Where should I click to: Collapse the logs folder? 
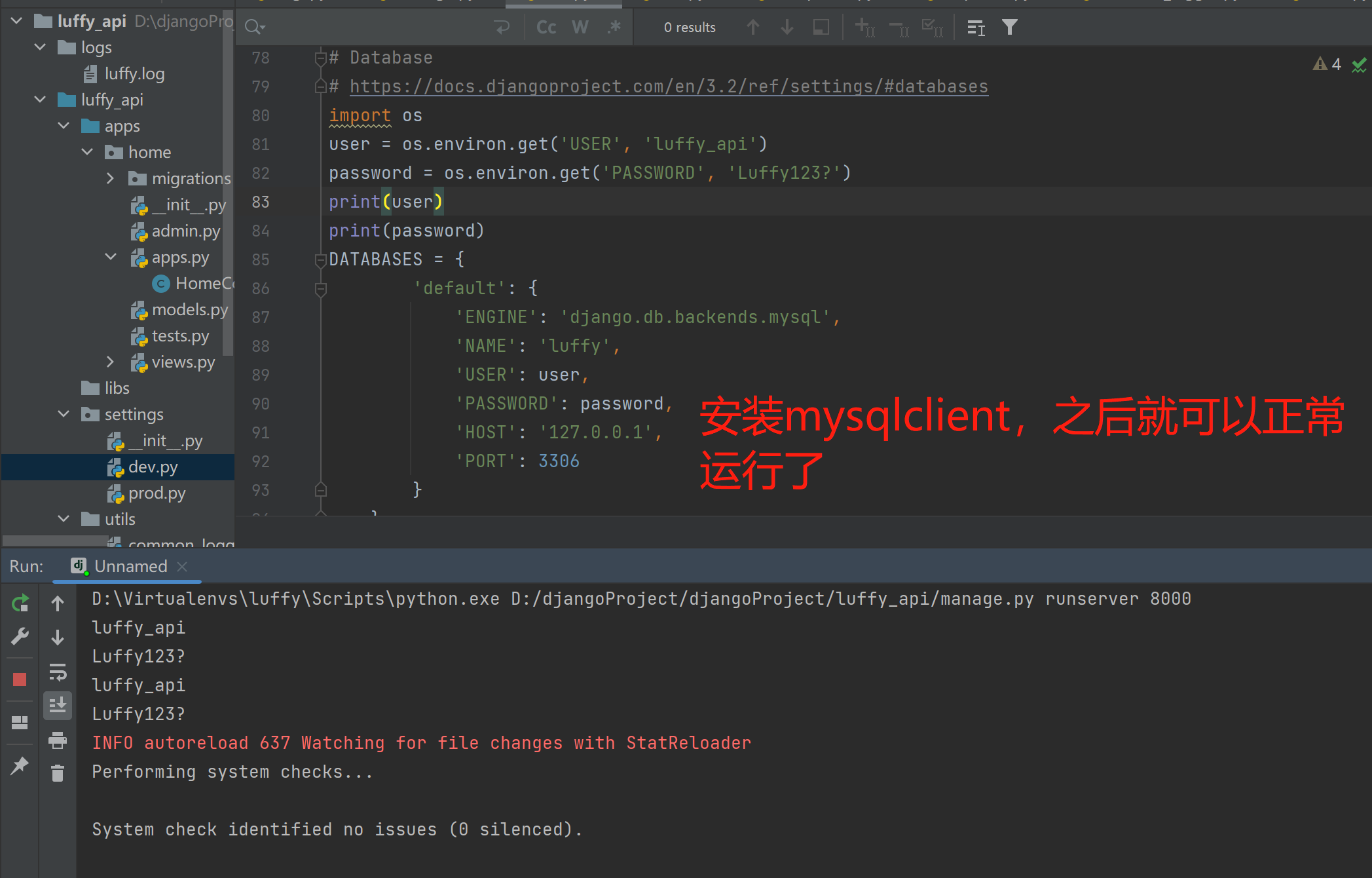(x=40, y=47)
